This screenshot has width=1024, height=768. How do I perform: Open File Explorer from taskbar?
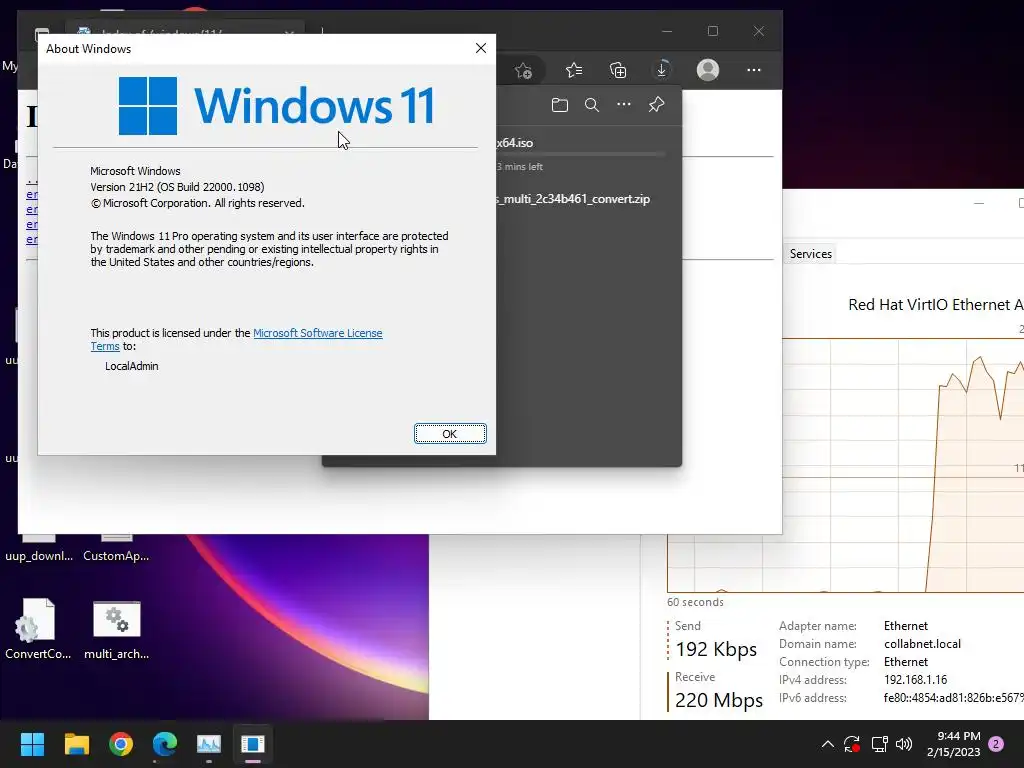click(76, 744)
